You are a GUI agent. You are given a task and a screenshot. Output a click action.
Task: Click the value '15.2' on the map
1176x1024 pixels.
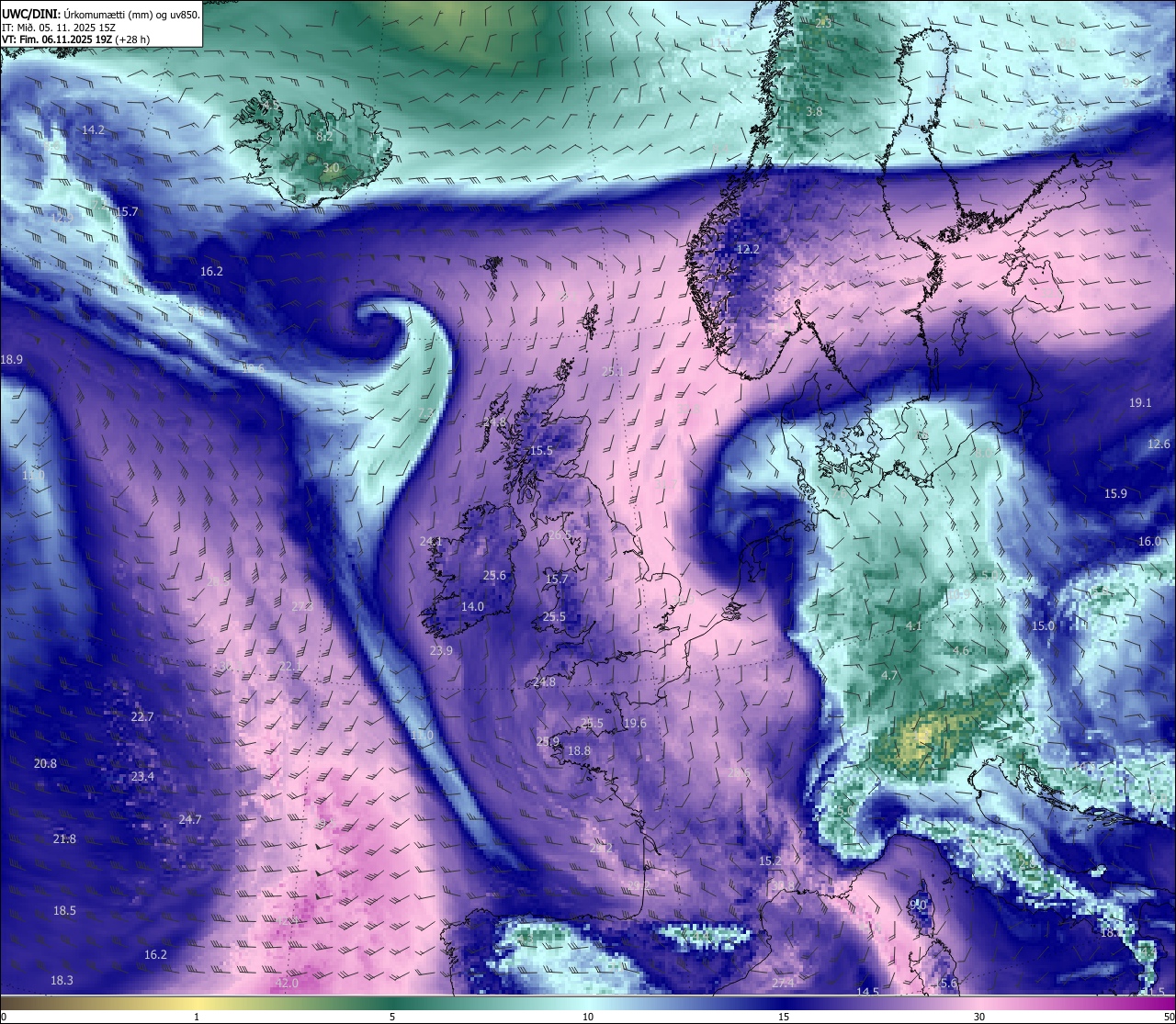coord(770,861)
